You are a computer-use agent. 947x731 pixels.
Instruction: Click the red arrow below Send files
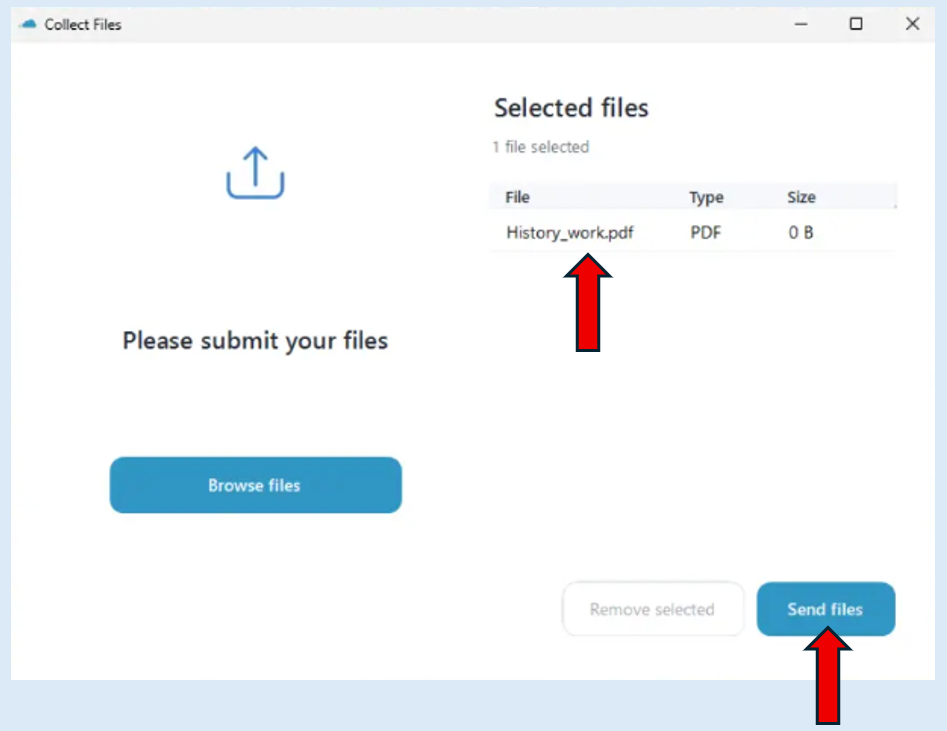(x=827, y=676)
